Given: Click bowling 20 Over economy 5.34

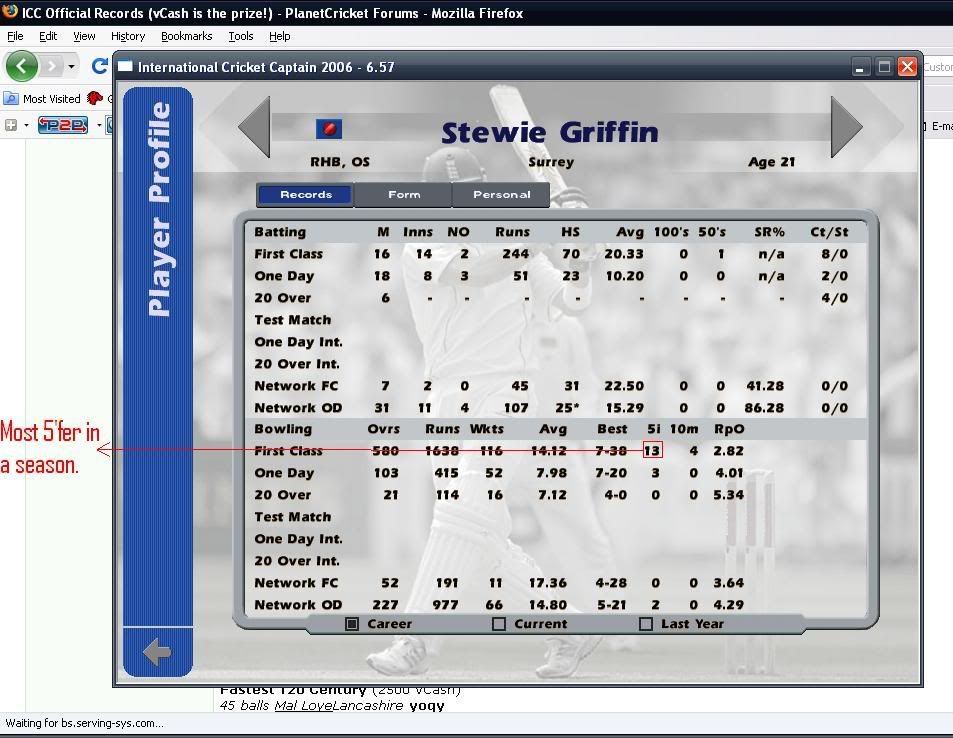Looking at the screenshot, I should tap(728, 494).
